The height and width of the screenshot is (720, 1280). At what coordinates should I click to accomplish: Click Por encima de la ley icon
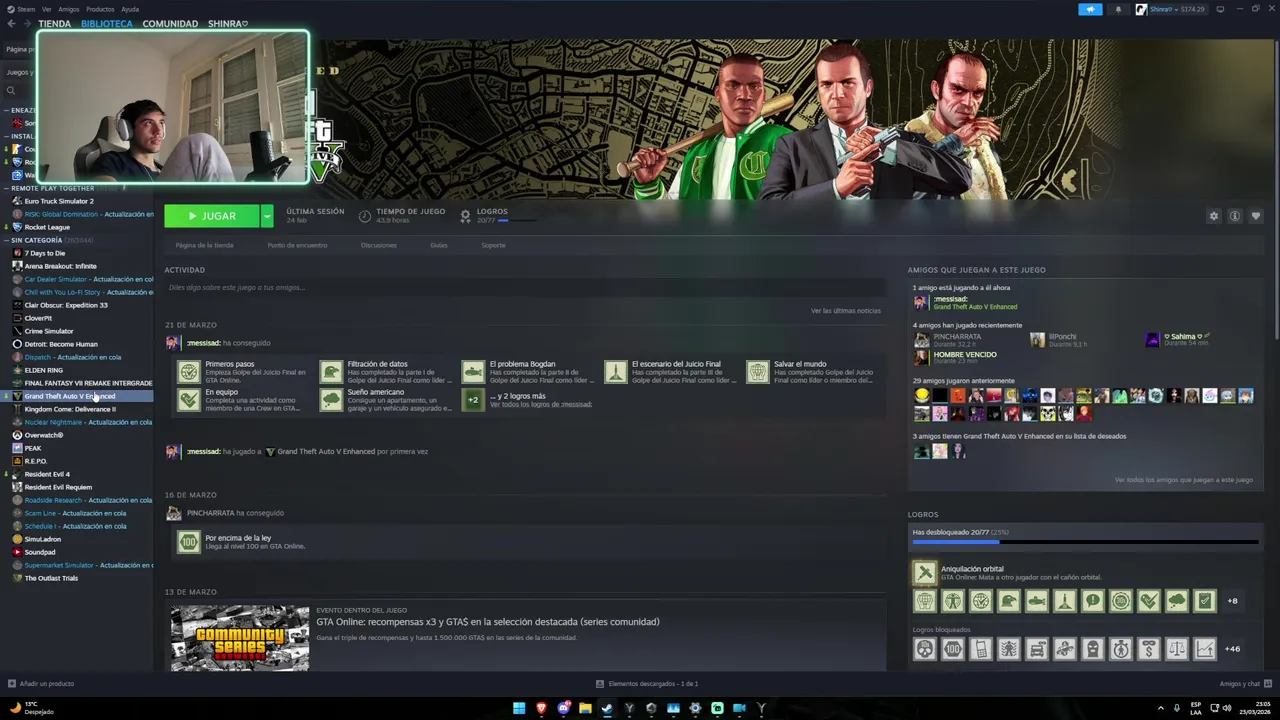[x=189, y=542]
